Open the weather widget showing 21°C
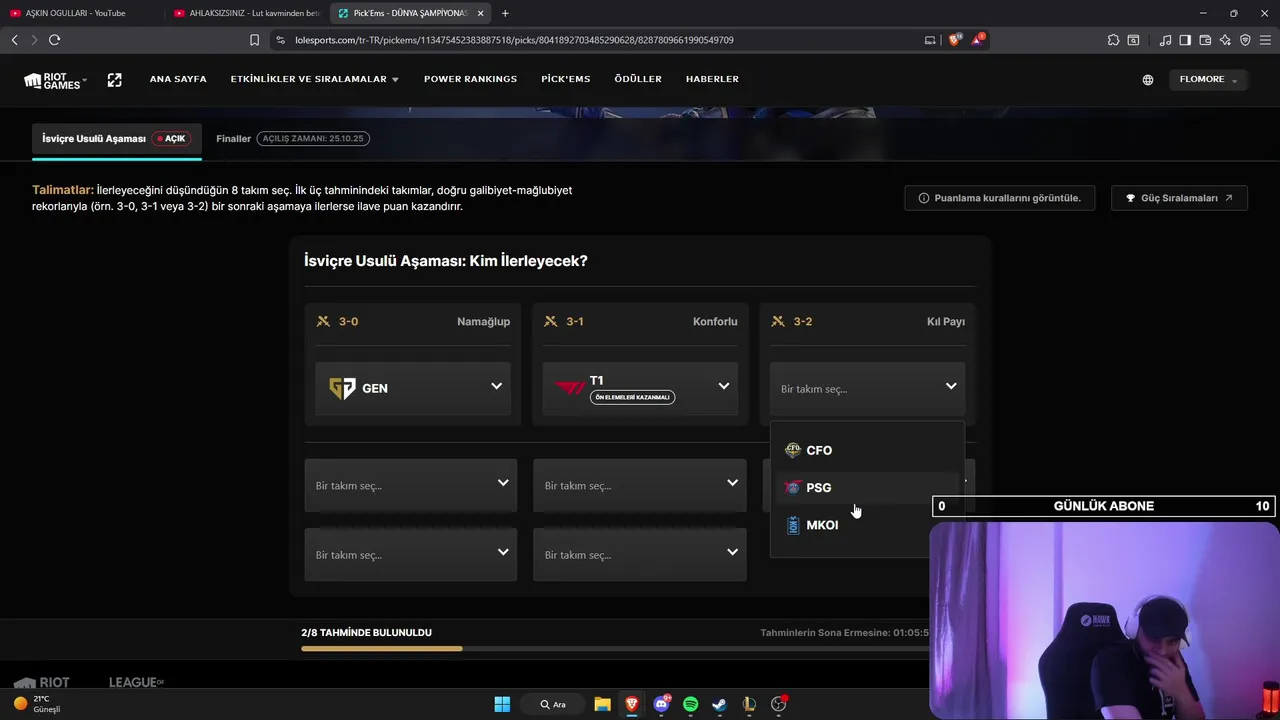Viewport: 1280px width, 720px height. click(35, 704)
